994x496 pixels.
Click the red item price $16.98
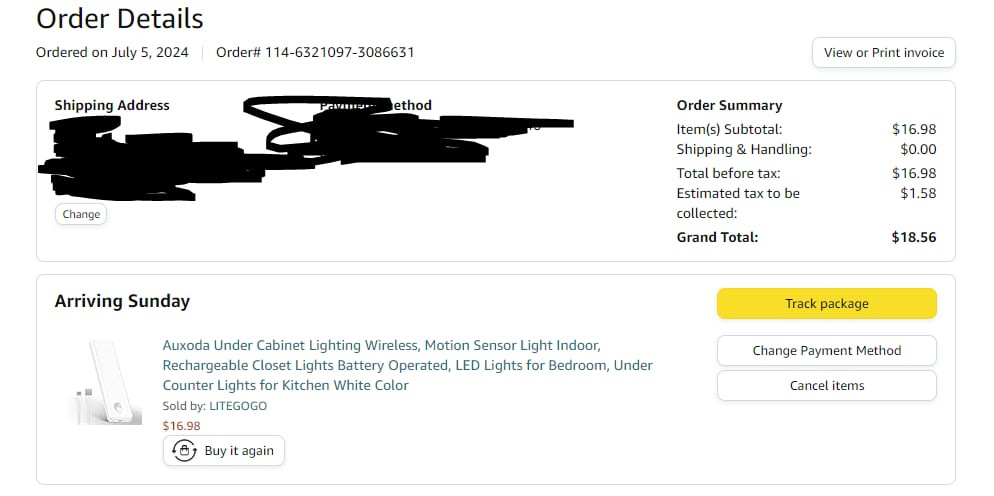click(181, 426)
